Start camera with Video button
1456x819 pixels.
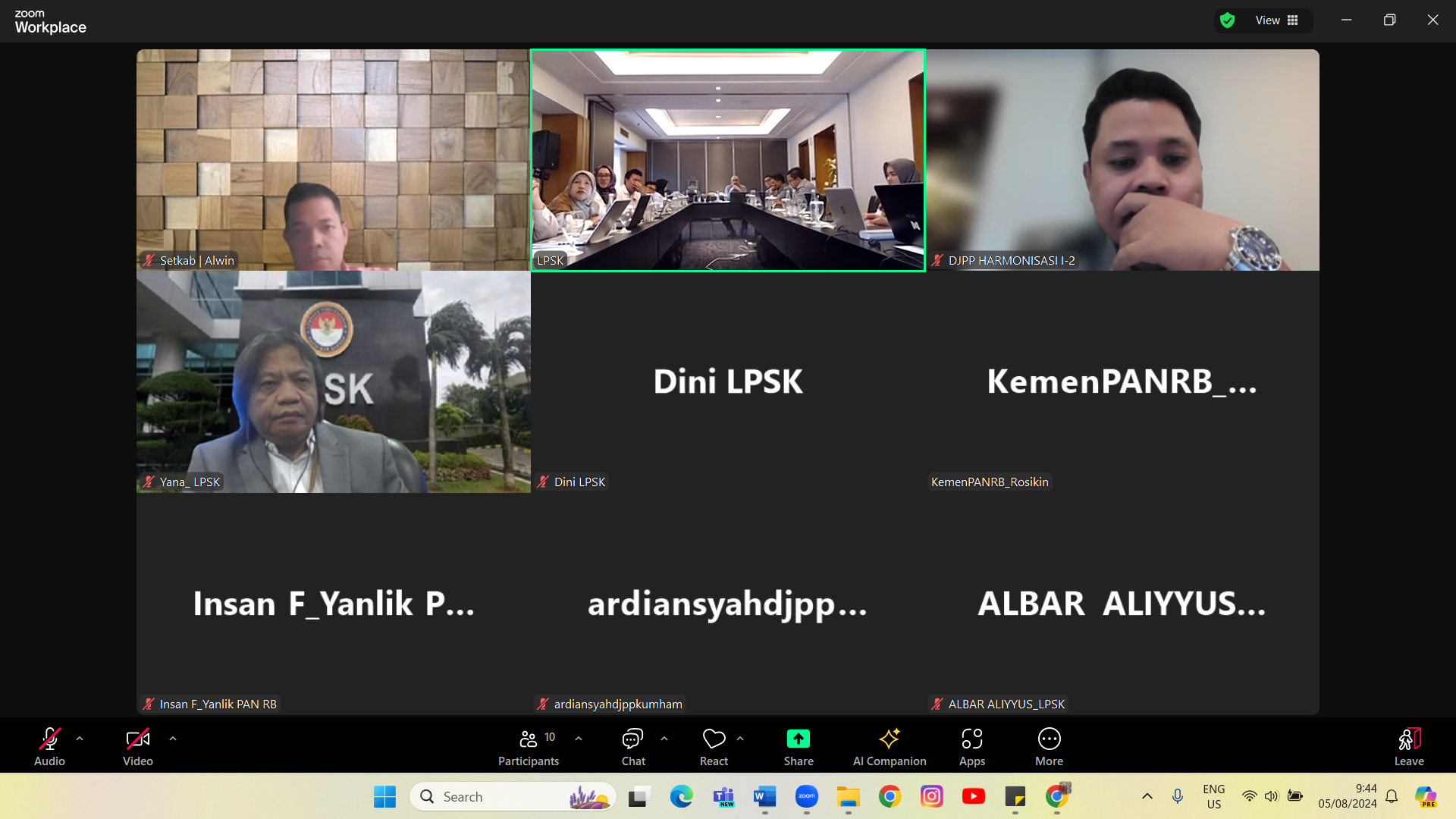(x=137, y=746)
